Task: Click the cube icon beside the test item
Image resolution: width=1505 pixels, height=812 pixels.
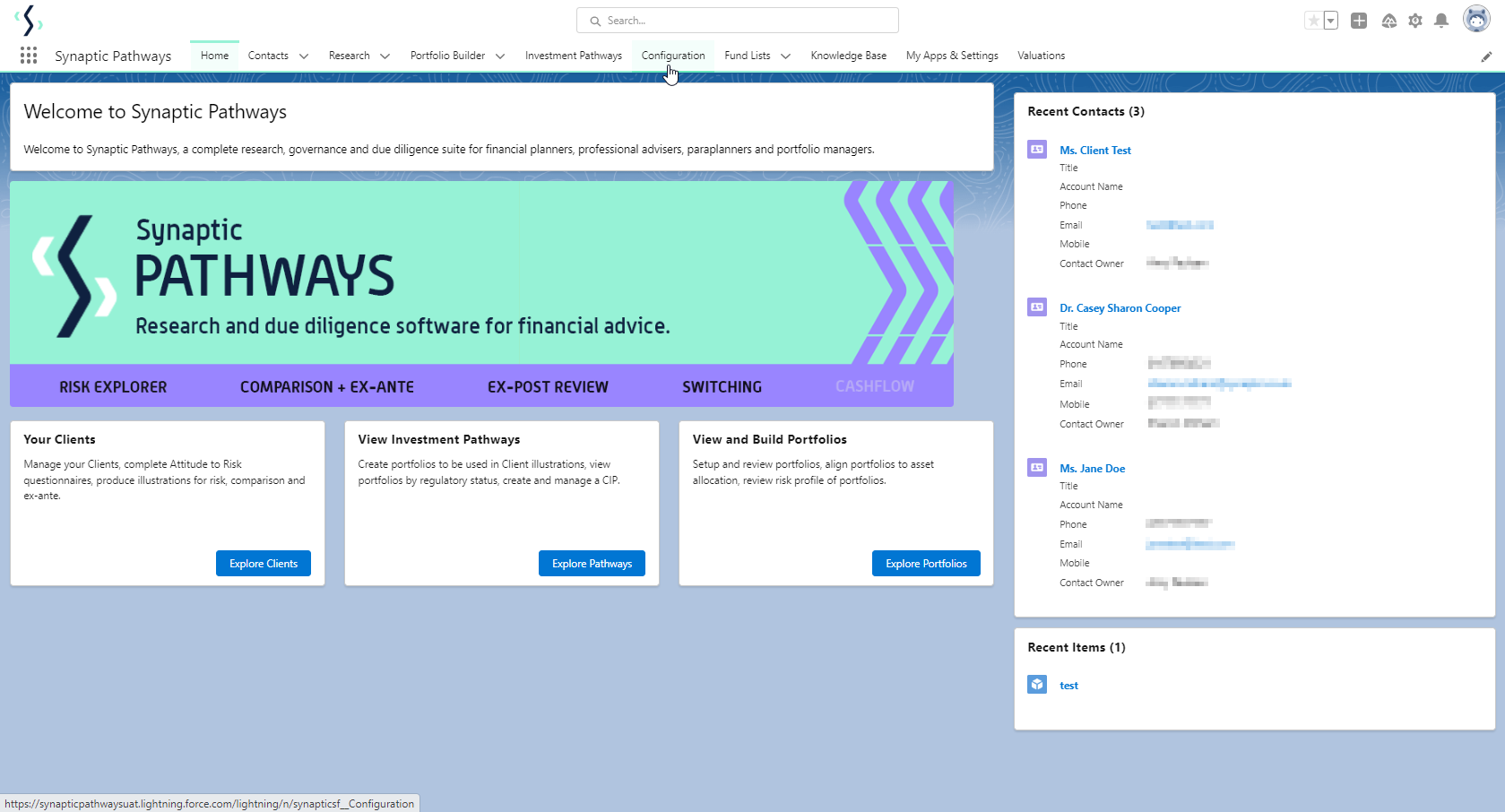Action: 1037,685
